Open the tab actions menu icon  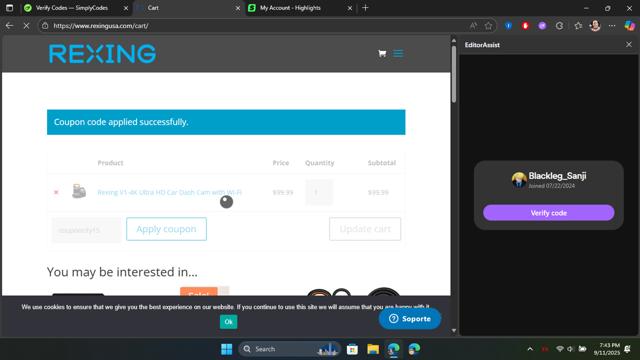9,8
